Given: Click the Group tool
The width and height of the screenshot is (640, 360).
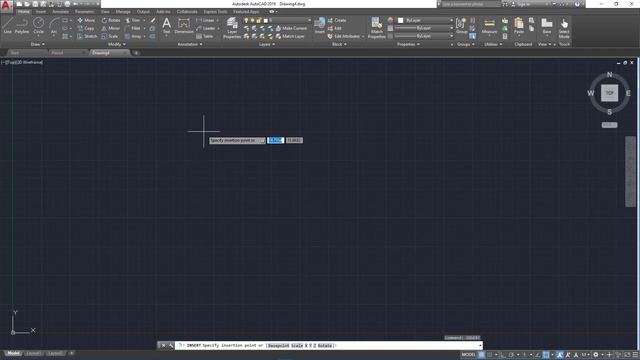Looking at the screenshot, I should (462, 25).
